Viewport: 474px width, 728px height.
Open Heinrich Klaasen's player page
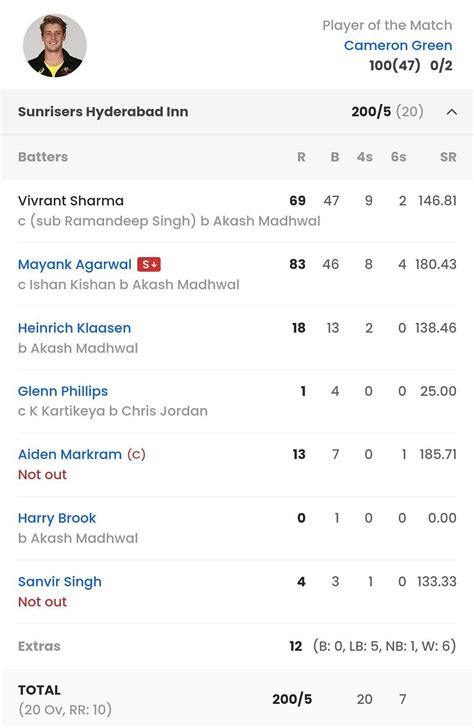pyautogui.click(x=74, y=328)
